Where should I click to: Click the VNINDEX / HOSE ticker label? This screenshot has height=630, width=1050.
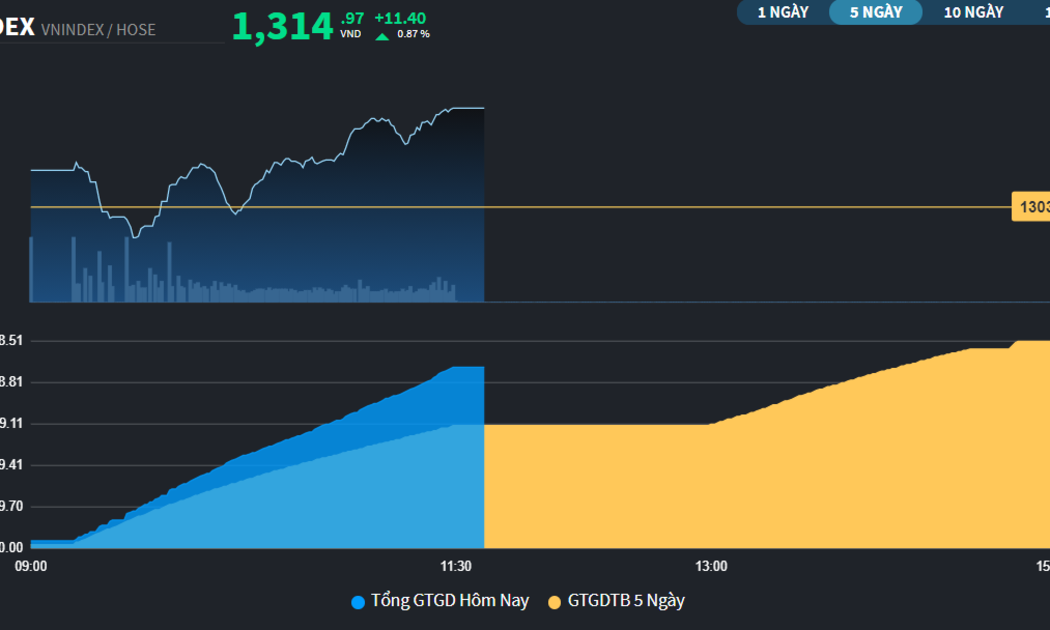(98, 30)
